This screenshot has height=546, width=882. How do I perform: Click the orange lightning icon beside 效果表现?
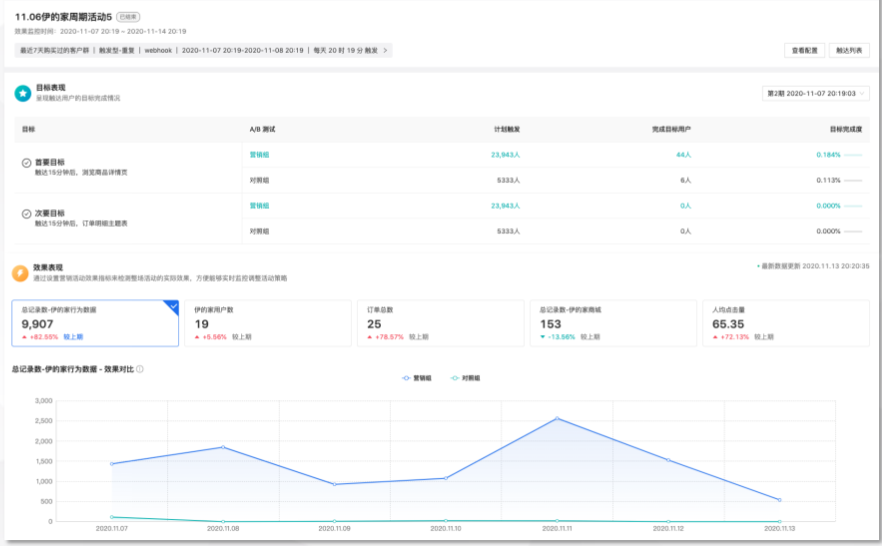pos(20,273)
